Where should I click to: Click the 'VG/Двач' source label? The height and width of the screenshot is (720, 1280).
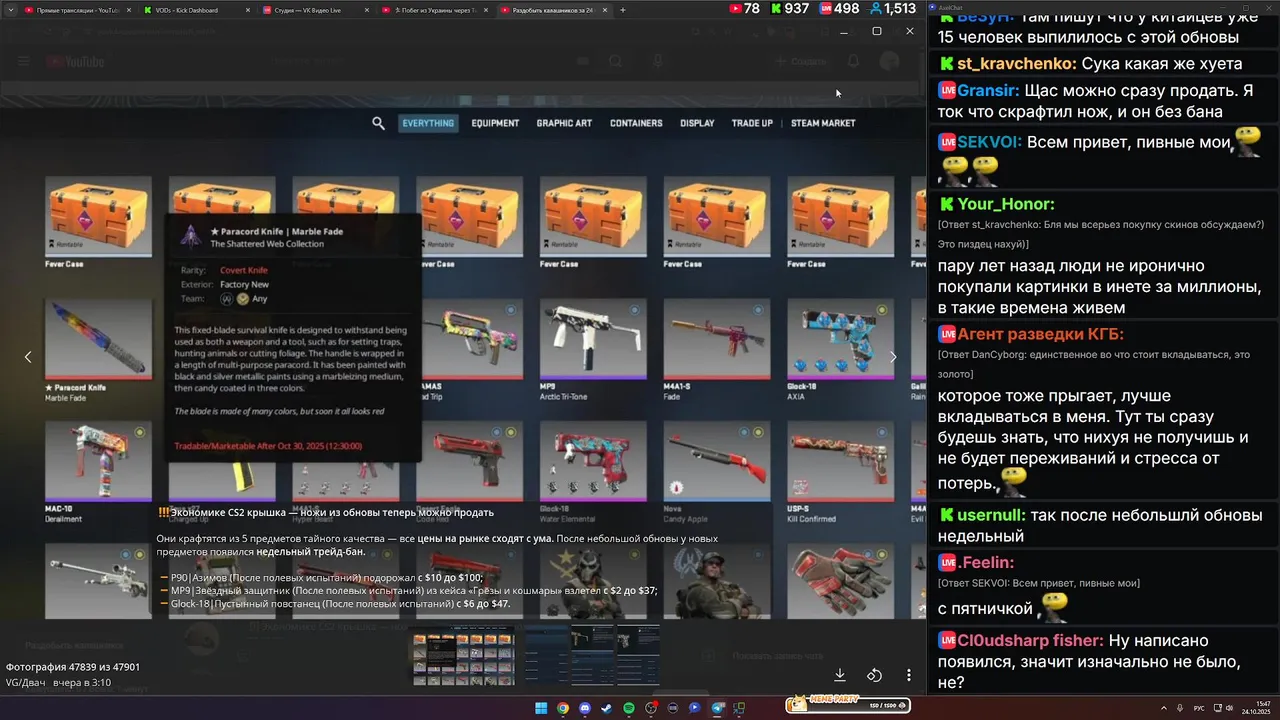[26, 683]
